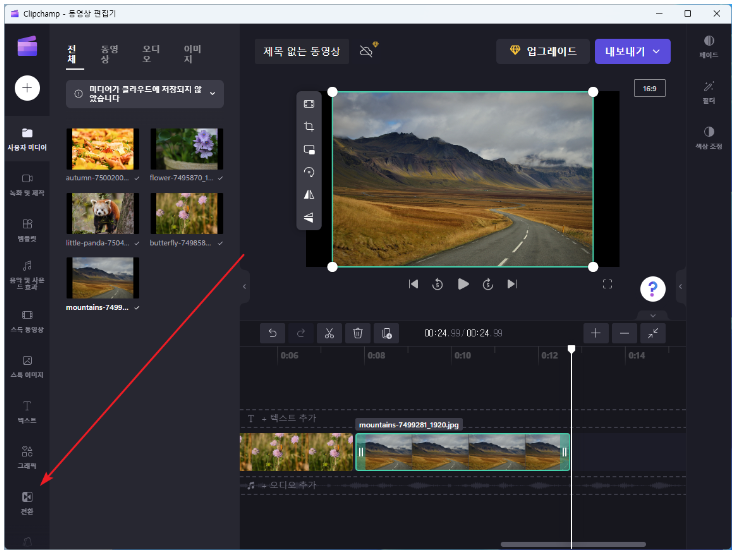Screen dimensions: 736x552
Task: Open the 스톡 동영상 section
Action: coord(27,321)
